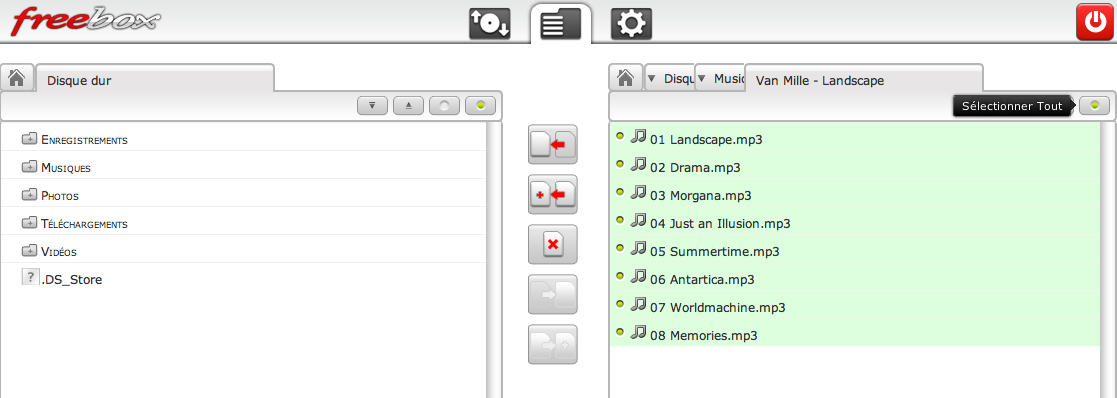Screen dimensions: 1117x398
Task: Click the .DS_Store unknown file icon
Action: tap(30, 277)
